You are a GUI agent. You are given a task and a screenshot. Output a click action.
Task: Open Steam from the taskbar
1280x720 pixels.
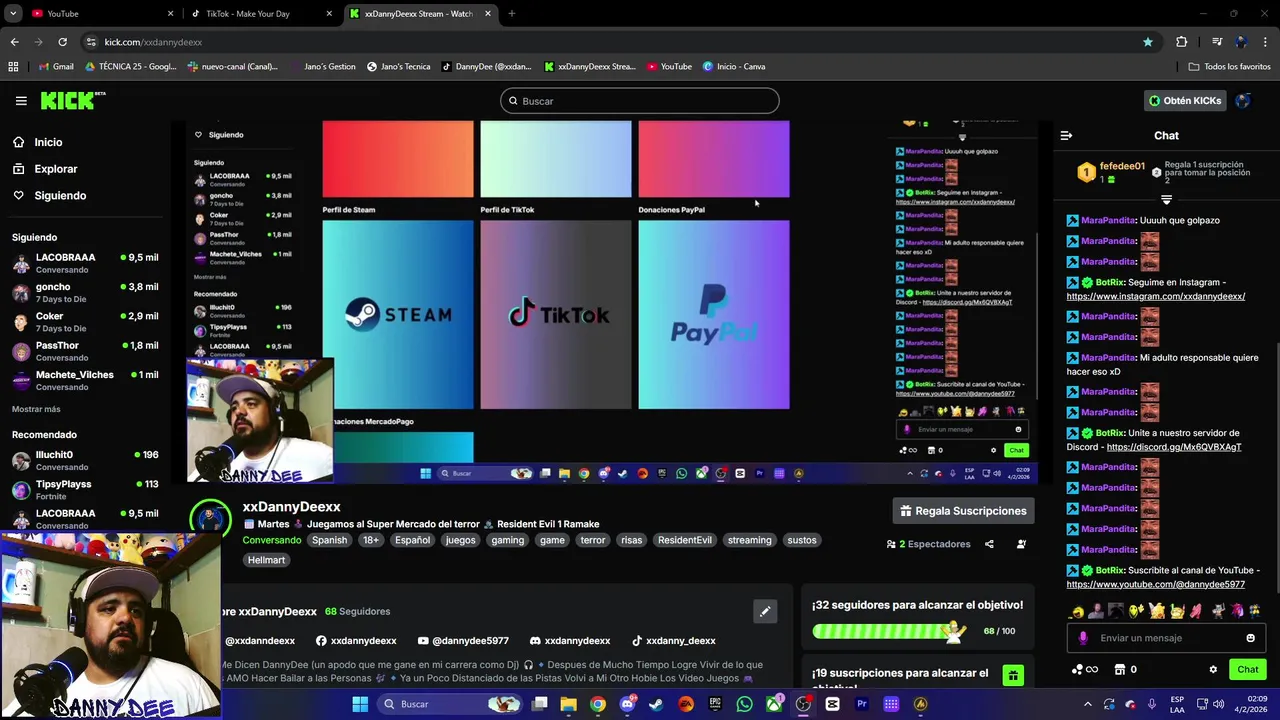656,704
